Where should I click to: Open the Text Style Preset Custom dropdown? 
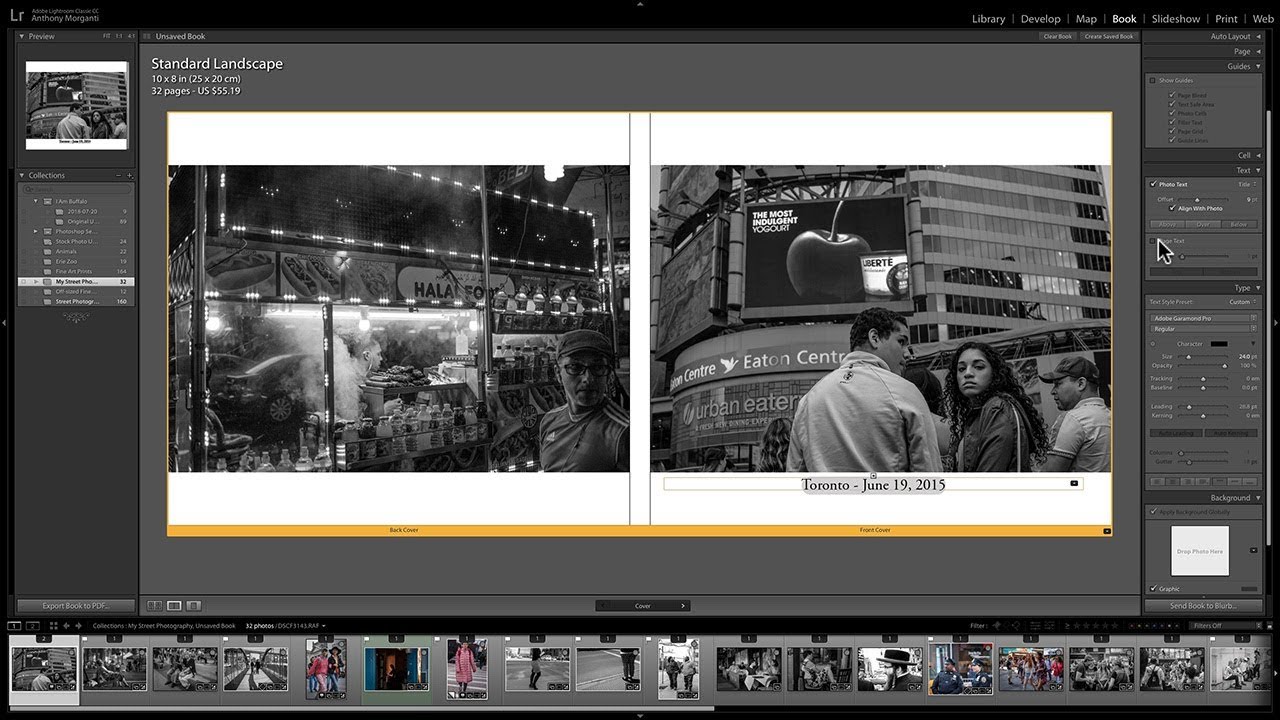pyautogui.click(x=1243, y=302)
